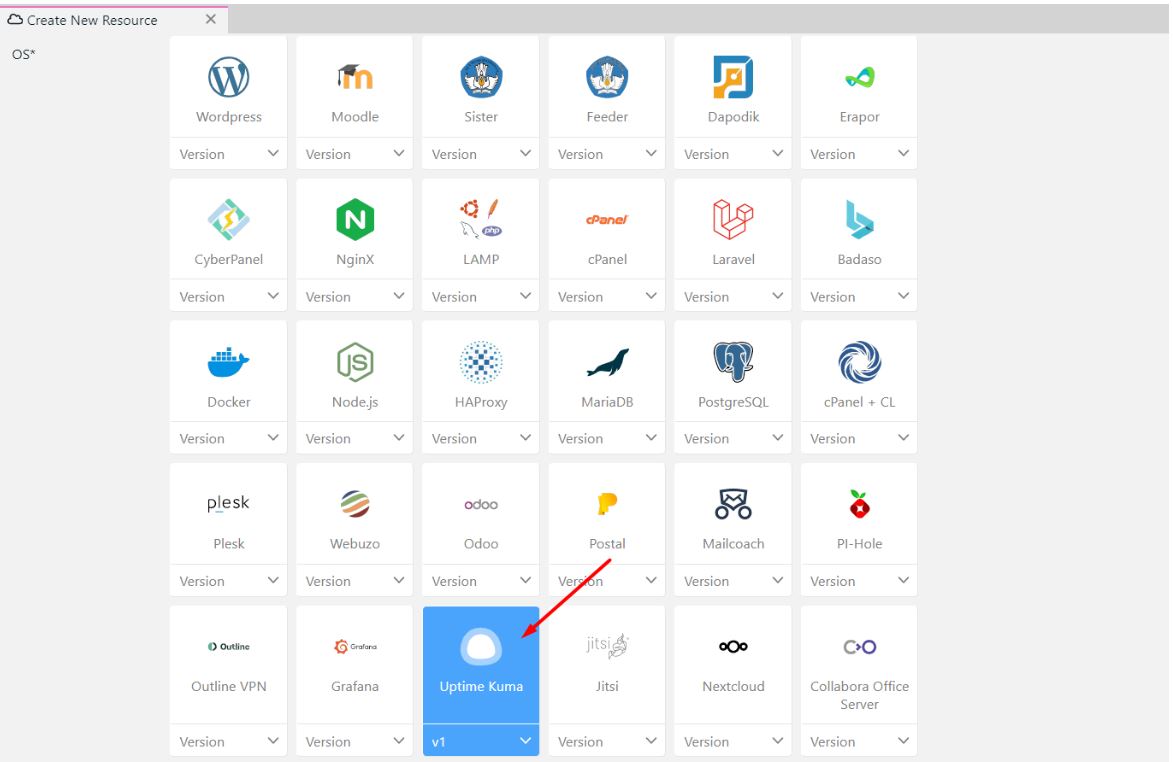This screenshot has width=1173, height=762.
Task: Expand the Version dropdown under Wordpress
Action: (228, 154)
